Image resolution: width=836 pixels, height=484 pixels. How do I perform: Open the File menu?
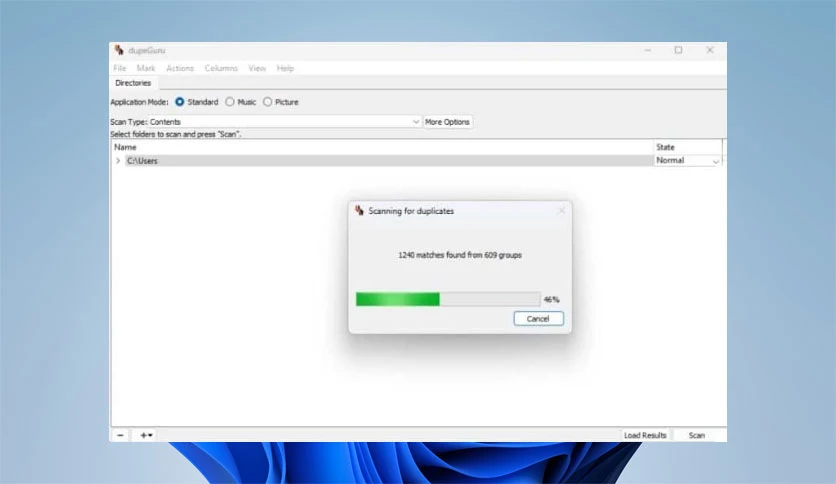pyautogui.click(x=120, y=68)
